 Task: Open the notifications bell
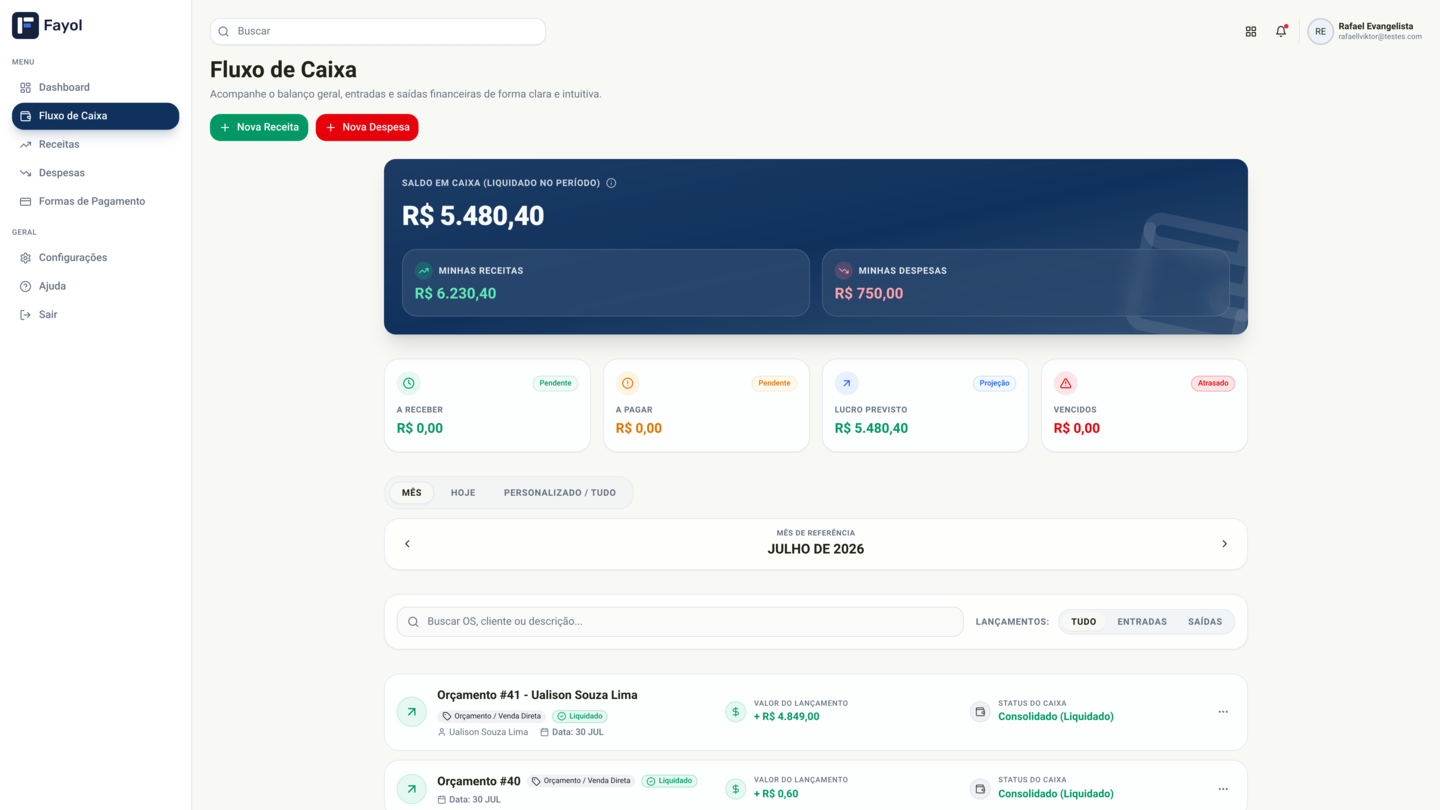click(x=1281, y=32)
